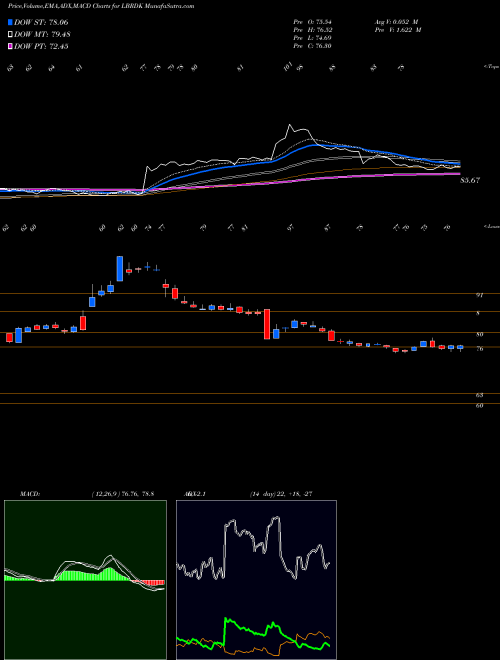Click the MACD: panel title
Image resolution: width=500 pixels, height=660 pixels.
pyautogui.click(x=29, y=494)
